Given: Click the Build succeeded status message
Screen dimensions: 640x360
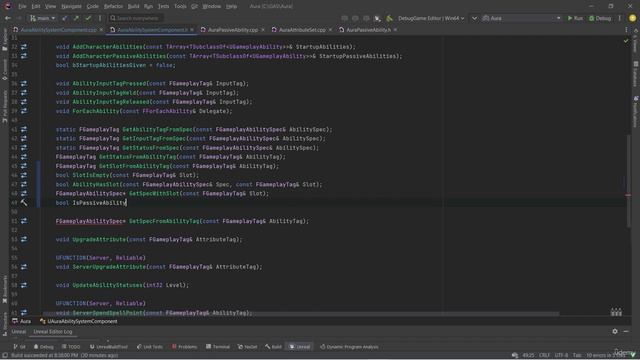Looking at the screenshot, I should (x=64, y=356).
